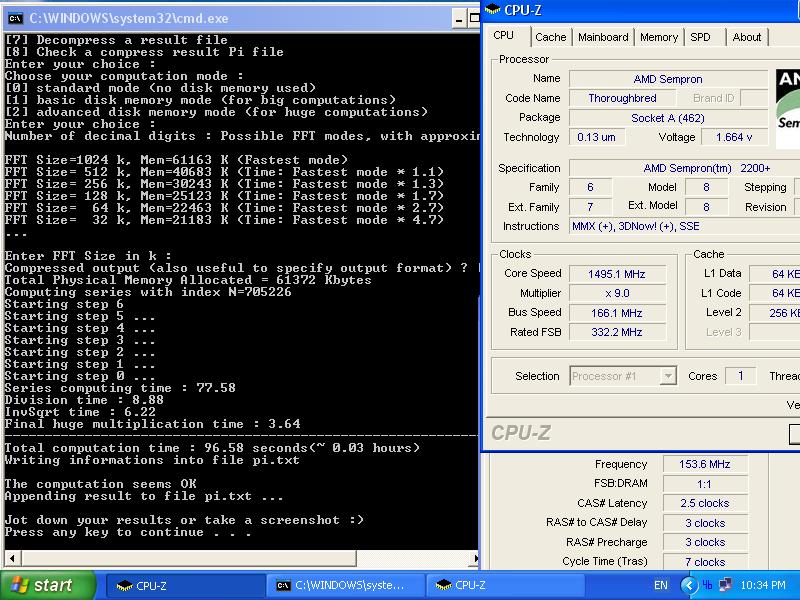Image resolution: width=800 pixels, height=600 pixels.
Task: Click the Ext. Family value 7
Action: point(590,207)
